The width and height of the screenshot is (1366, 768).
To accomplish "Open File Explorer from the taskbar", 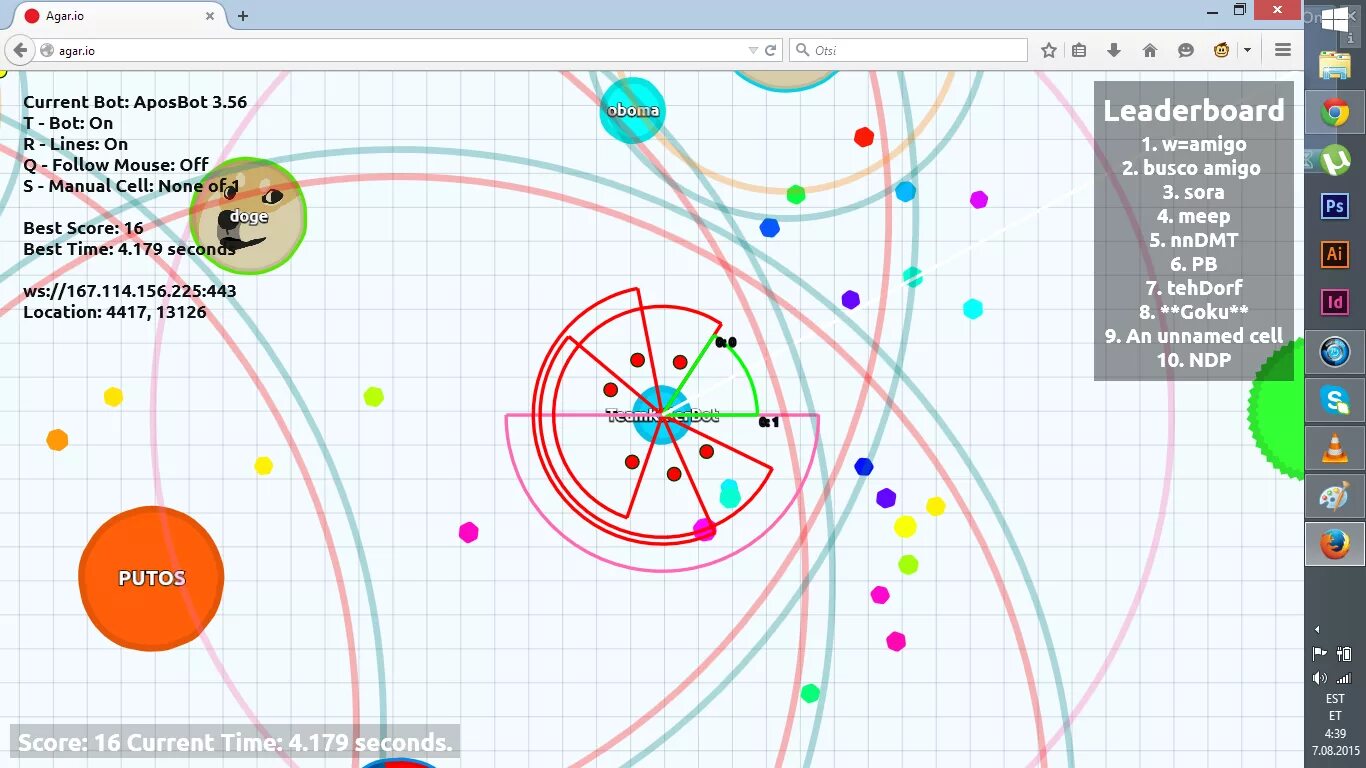I will 1335,66.
